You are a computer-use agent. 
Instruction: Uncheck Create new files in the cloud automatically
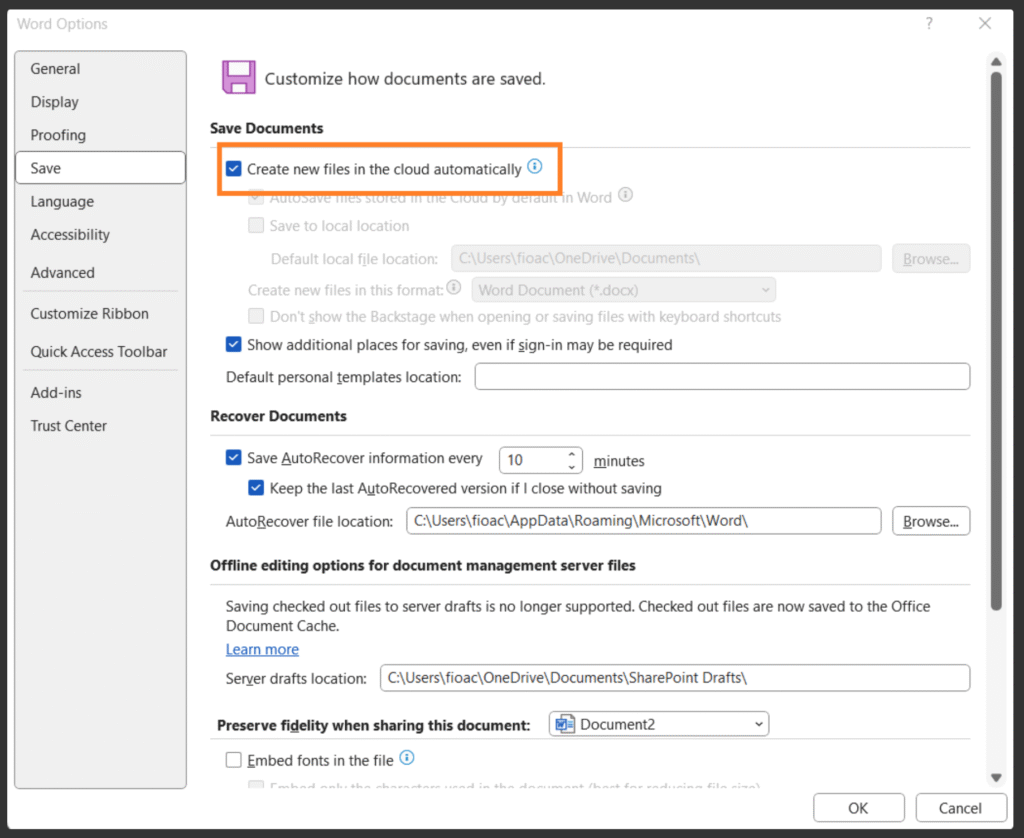coord(234,169)
